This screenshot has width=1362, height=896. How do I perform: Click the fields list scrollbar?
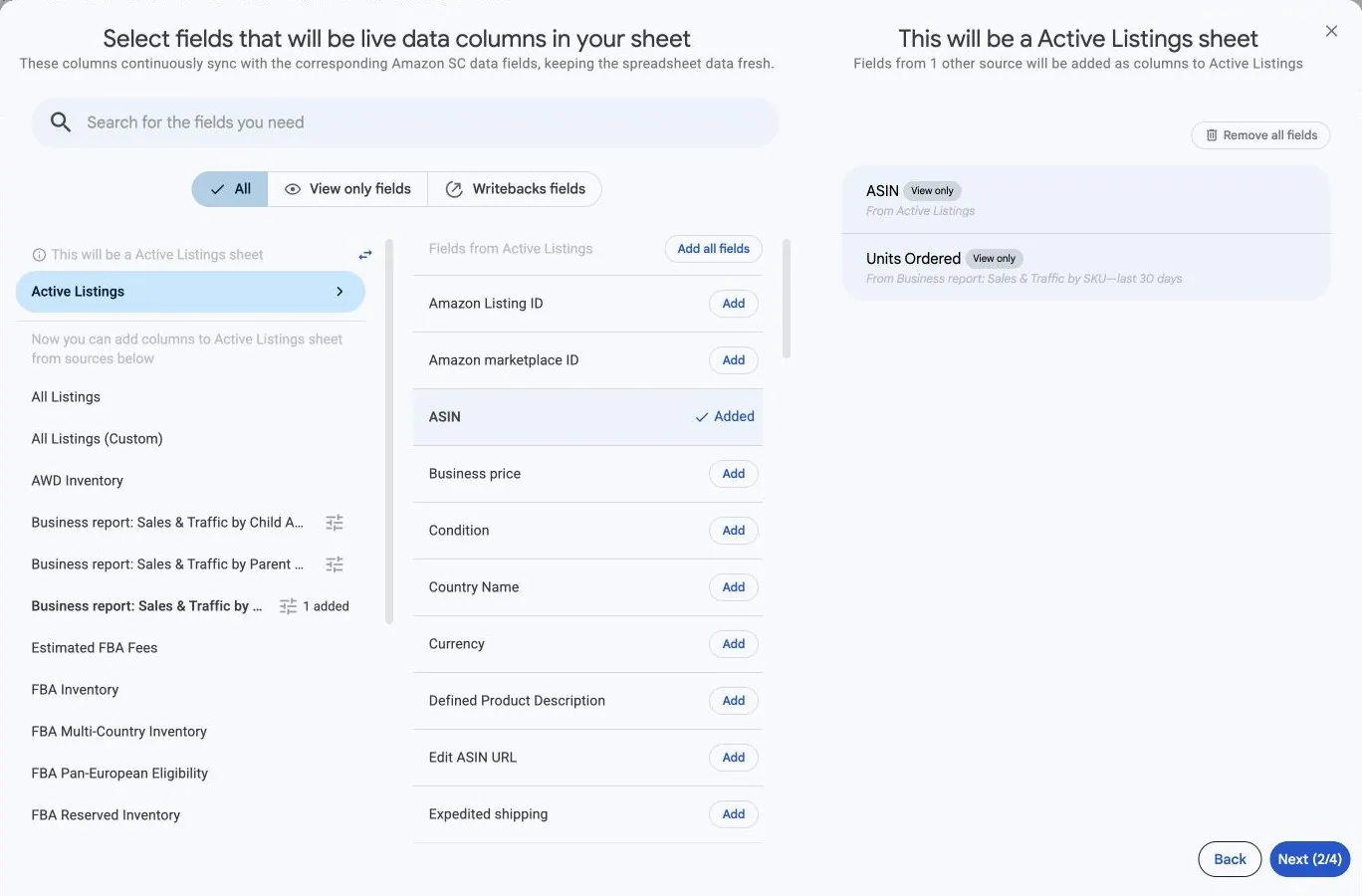(x=787, y=299)
